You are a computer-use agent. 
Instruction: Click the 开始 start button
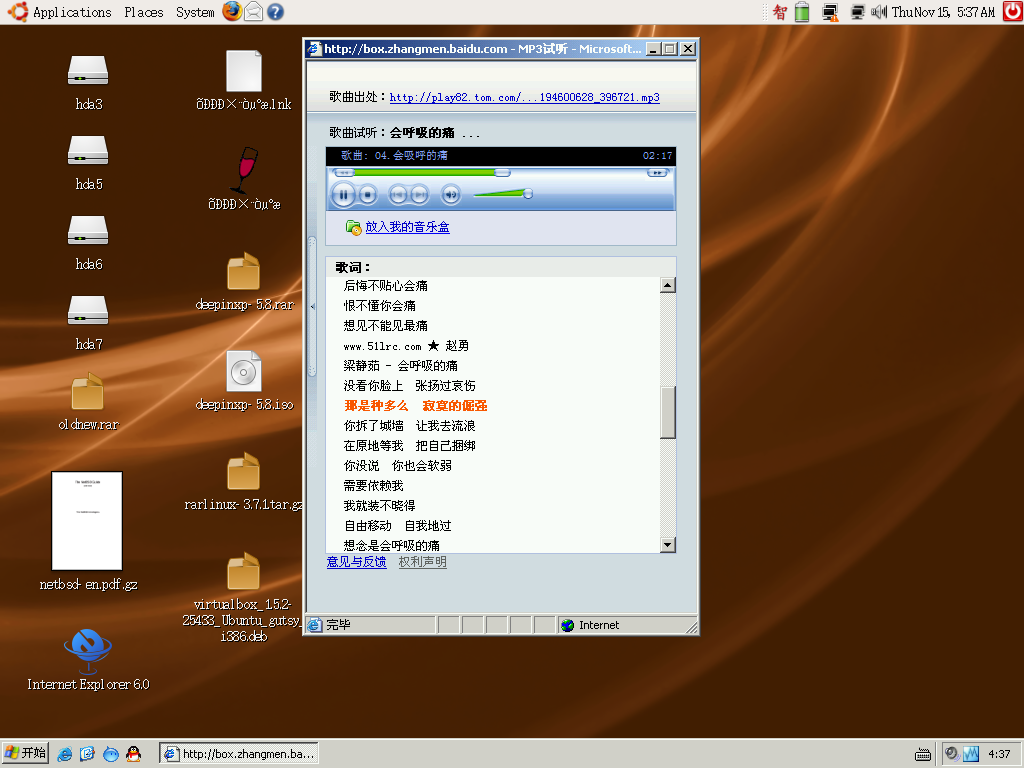(25, 753)
